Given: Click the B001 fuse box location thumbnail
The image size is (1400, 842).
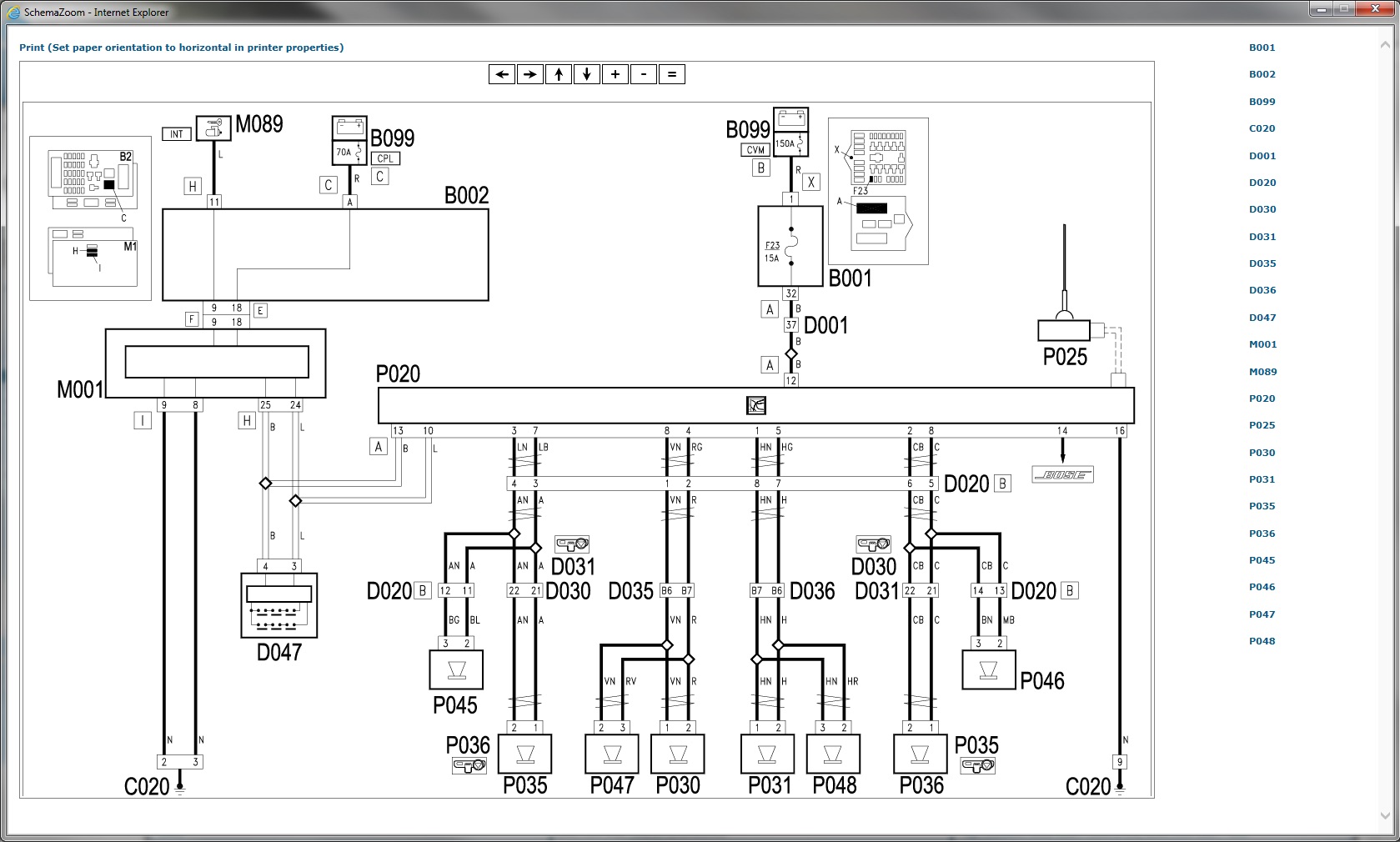Looking at the screenshot, I should click(878, 191).
